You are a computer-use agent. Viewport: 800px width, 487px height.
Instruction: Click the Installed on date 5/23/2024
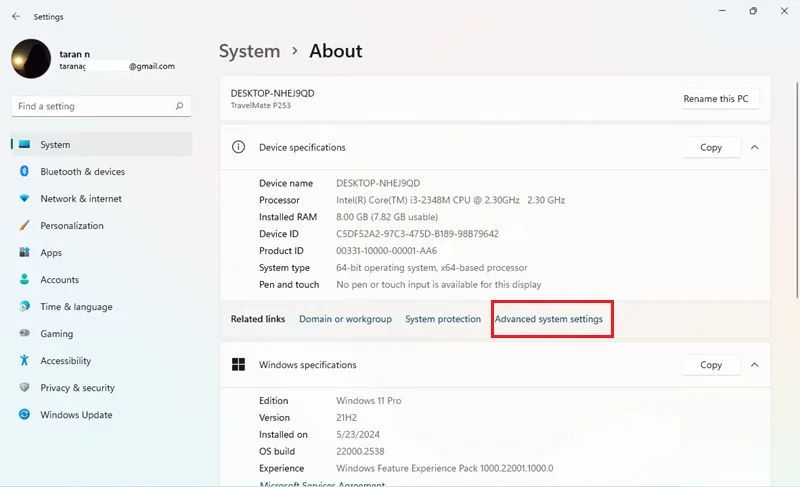[x=358, y=434]
